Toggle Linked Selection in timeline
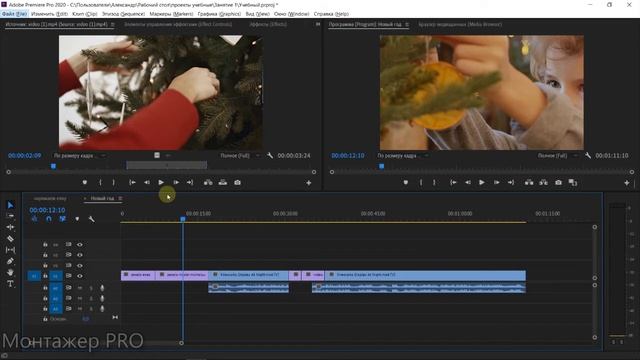 coord(62,219)
